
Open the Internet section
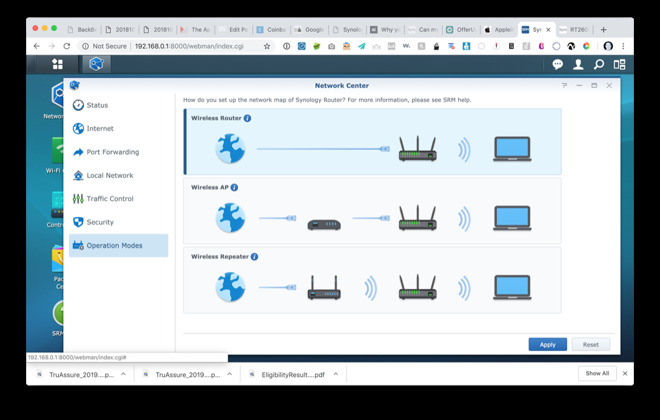(118, 128)
